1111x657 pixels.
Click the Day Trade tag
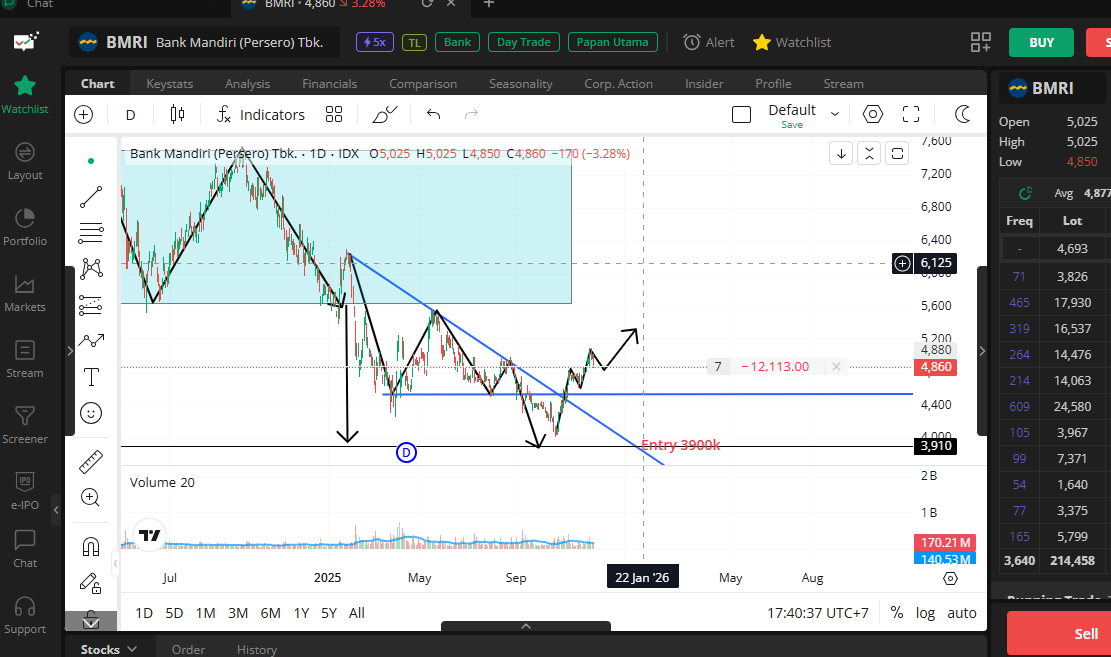click(524, 42)
